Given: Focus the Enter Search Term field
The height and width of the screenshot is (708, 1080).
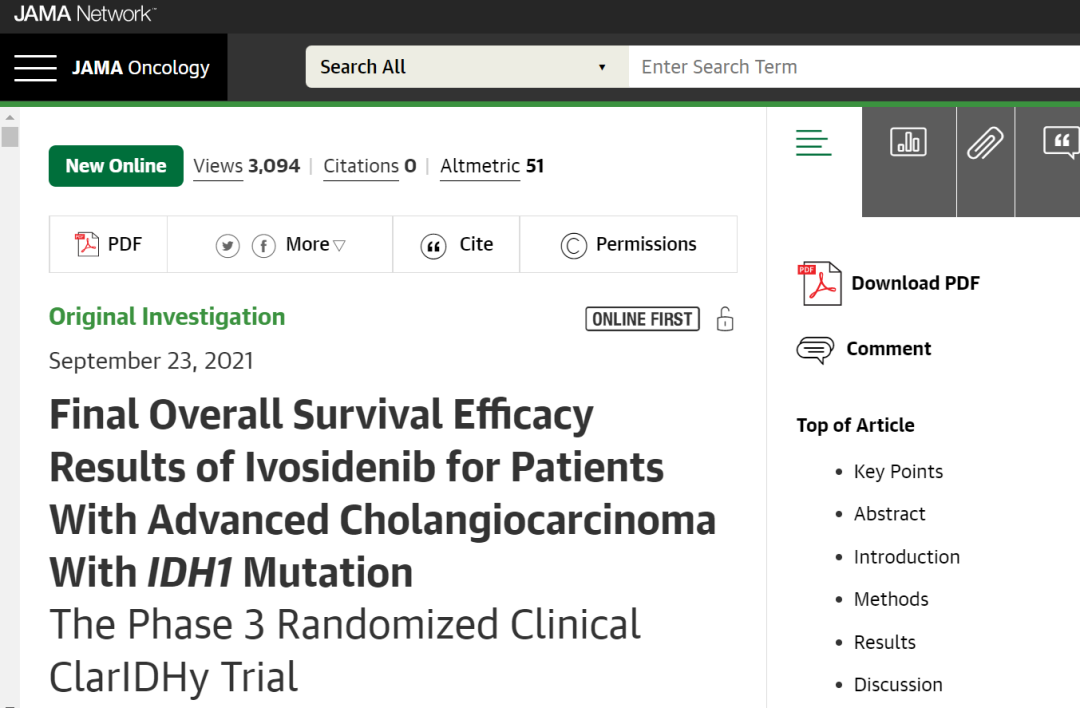Looking at the screenshot, I should point(854,67).
